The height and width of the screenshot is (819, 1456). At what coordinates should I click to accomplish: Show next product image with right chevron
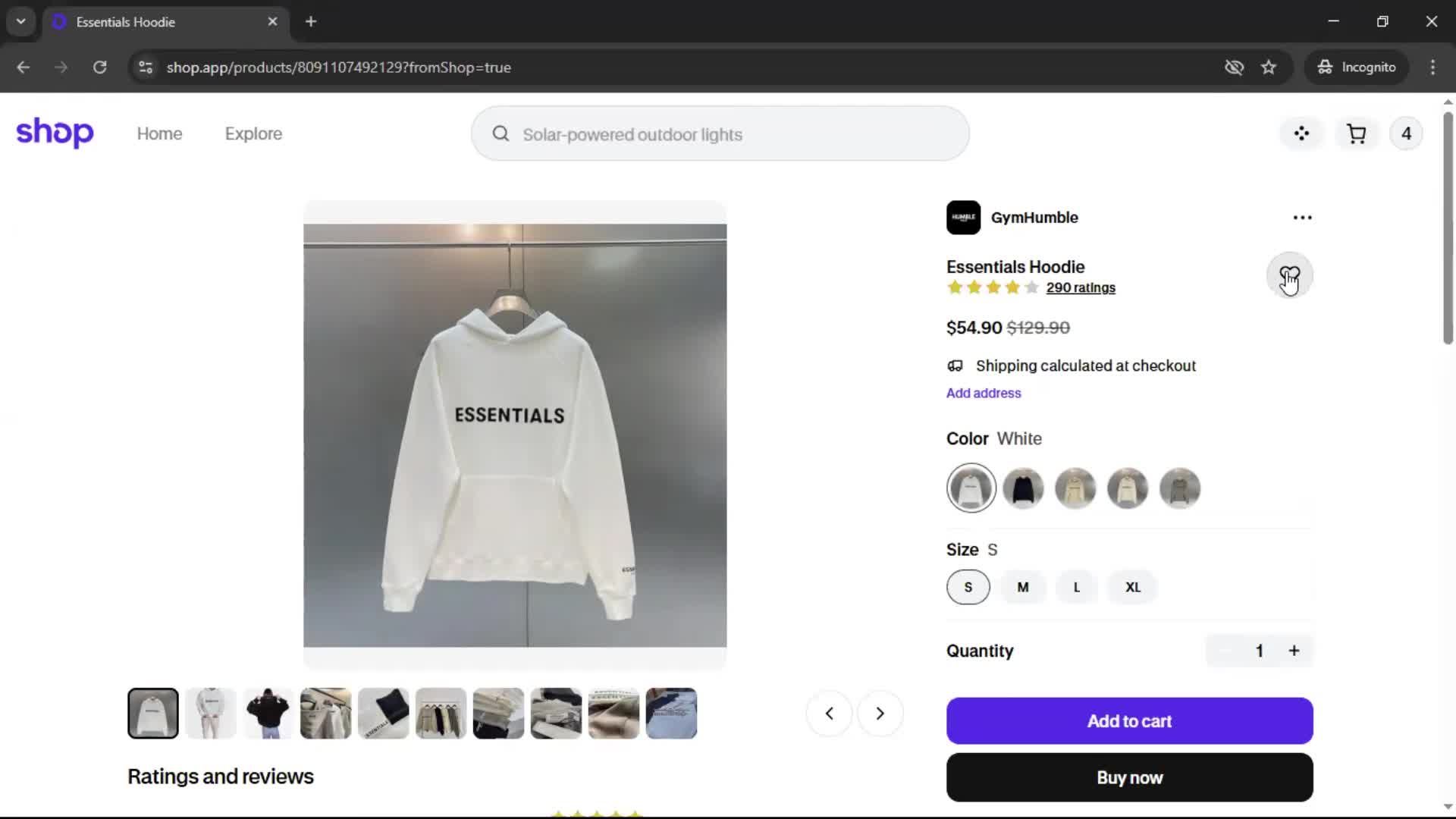[880, 714]
